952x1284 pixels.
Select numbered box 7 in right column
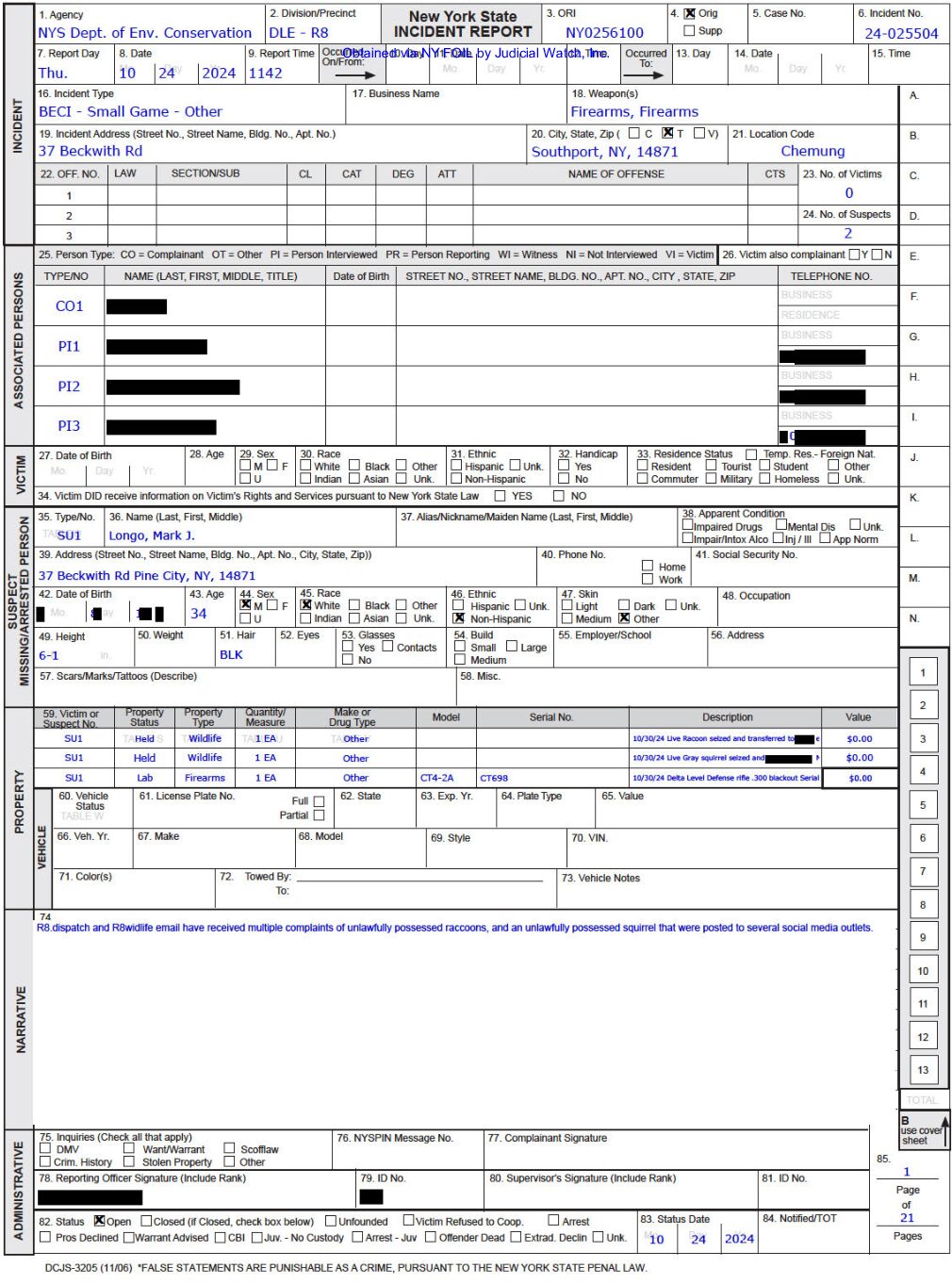[x=923, y=871]
